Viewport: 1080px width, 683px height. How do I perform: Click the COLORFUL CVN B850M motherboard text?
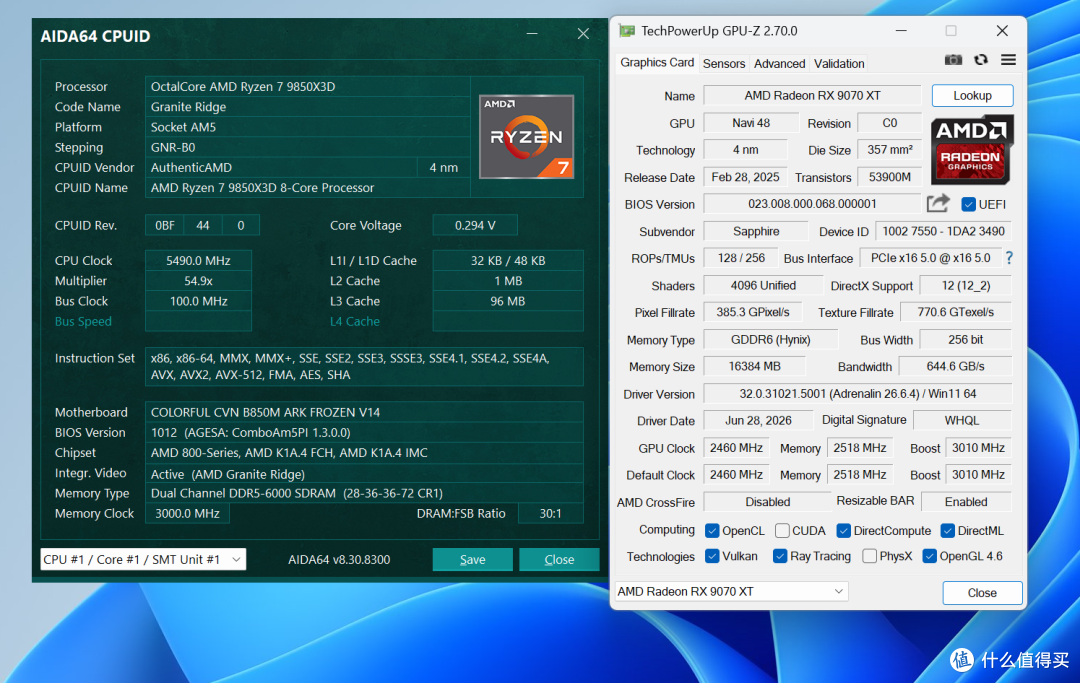[265, 412]
